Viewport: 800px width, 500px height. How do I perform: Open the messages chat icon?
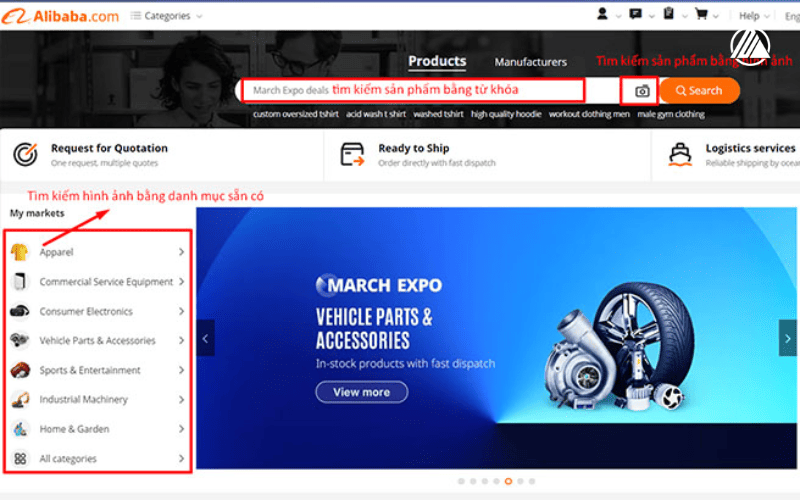635,14
